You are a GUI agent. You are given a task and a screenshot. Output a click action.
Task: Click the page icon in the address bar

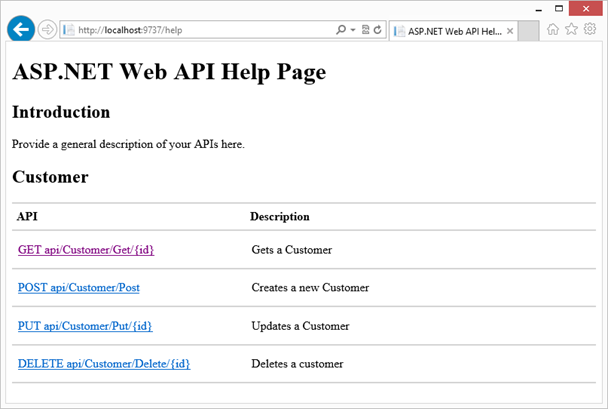(68, 31)
